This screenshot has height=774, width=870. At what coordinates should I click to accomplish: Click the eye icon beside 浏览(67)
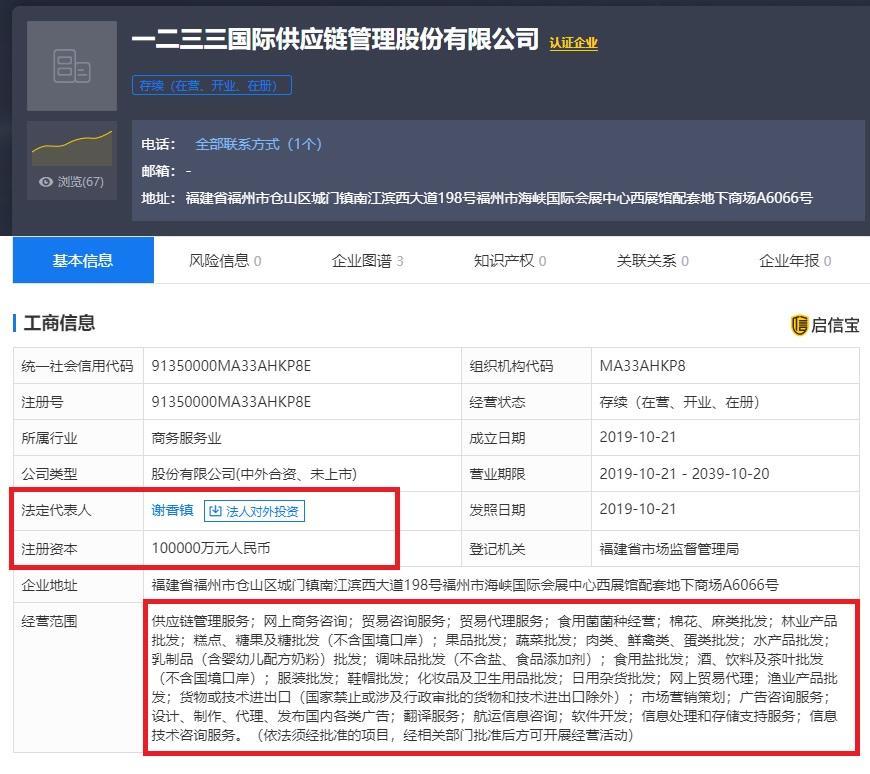pos(46,182)
